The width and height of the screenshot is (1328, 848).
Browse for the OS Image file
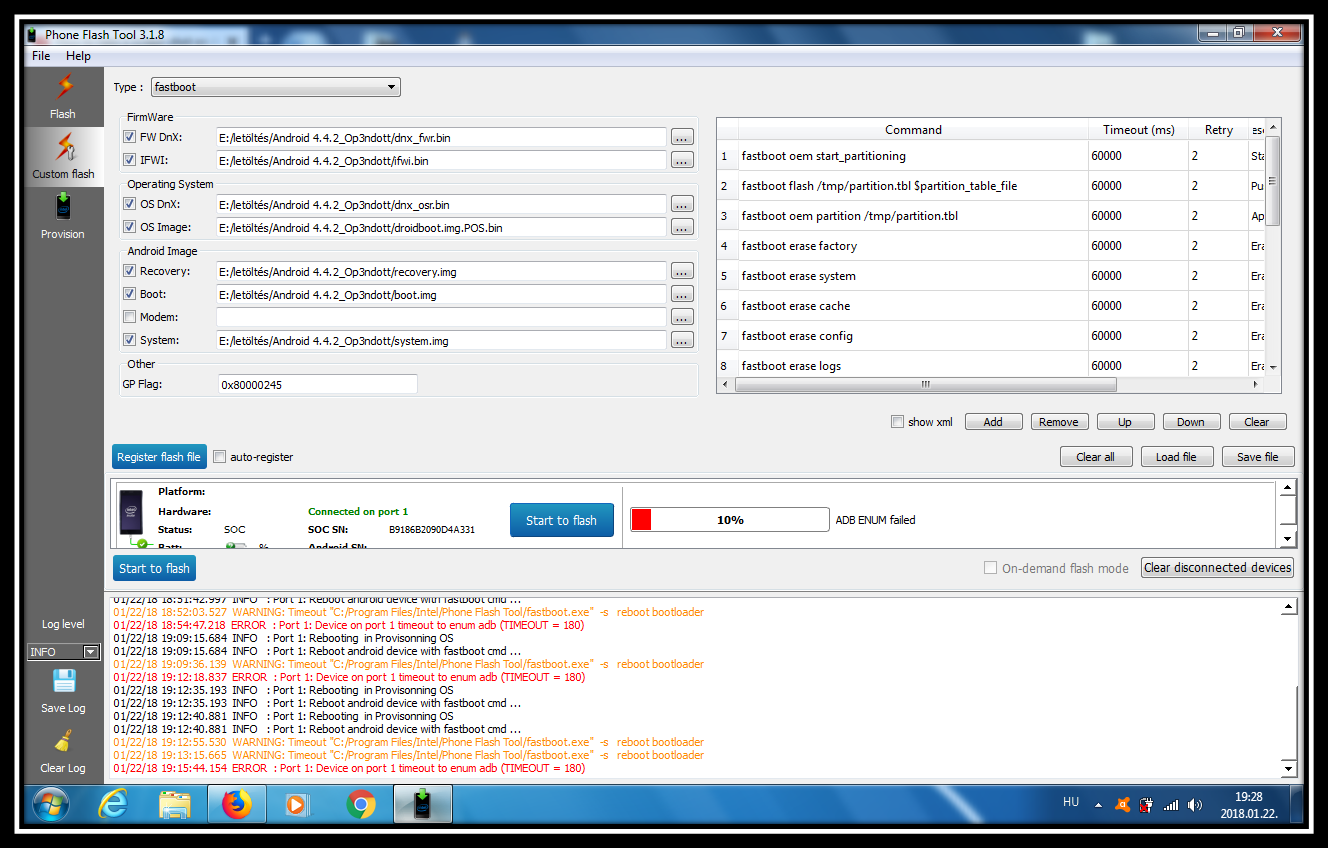point(682,227)
